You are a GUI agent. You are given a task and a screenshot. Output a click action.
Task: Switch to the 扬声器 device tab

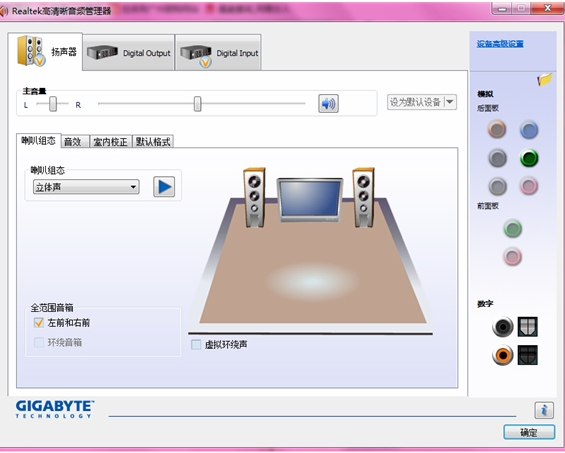click(45, 51)
